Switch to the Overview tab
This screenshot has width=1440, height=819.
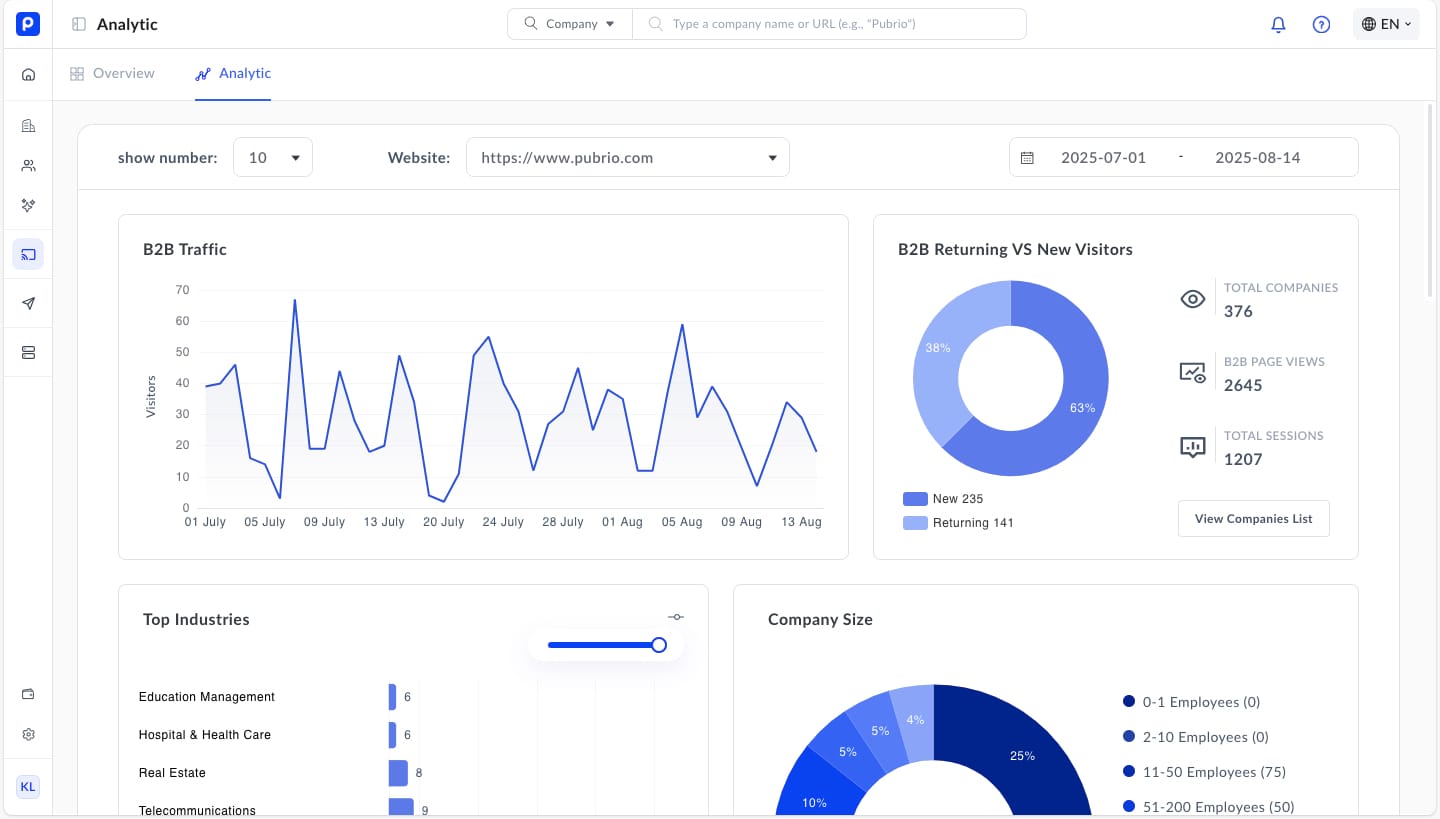click(x=112, y=74)
